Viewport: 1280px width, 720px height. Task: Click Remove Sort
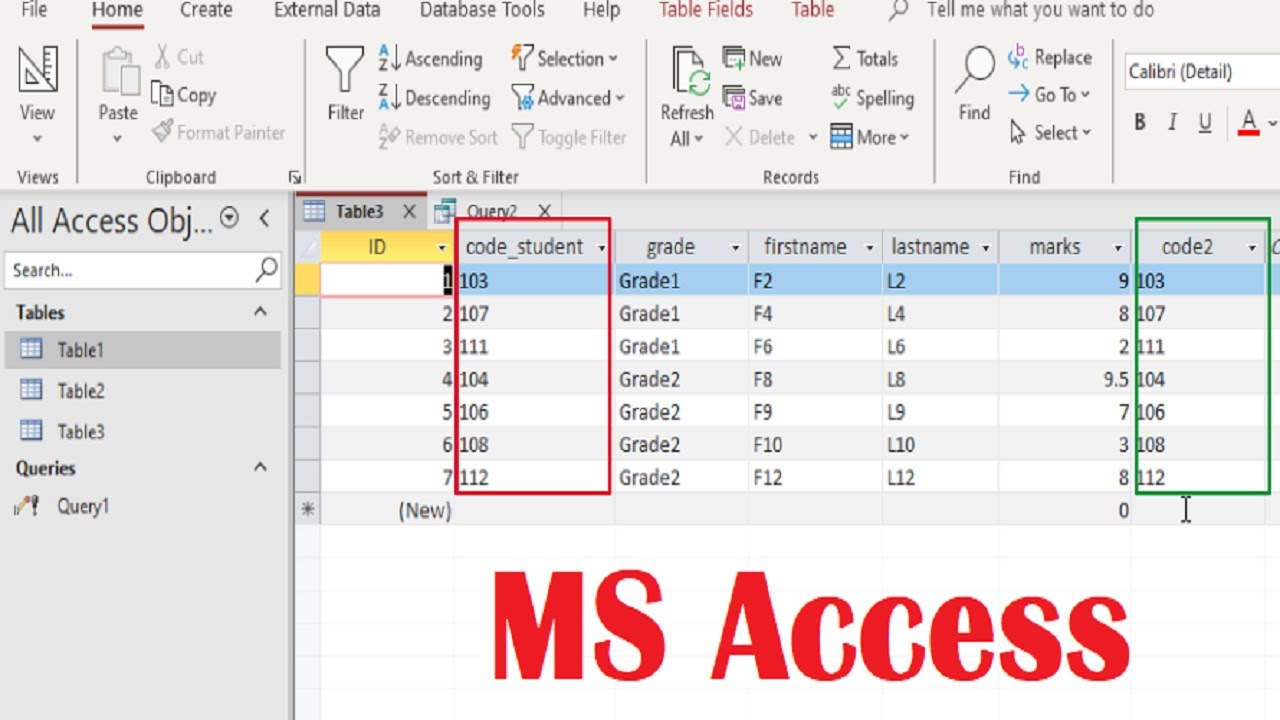point(438,137)
